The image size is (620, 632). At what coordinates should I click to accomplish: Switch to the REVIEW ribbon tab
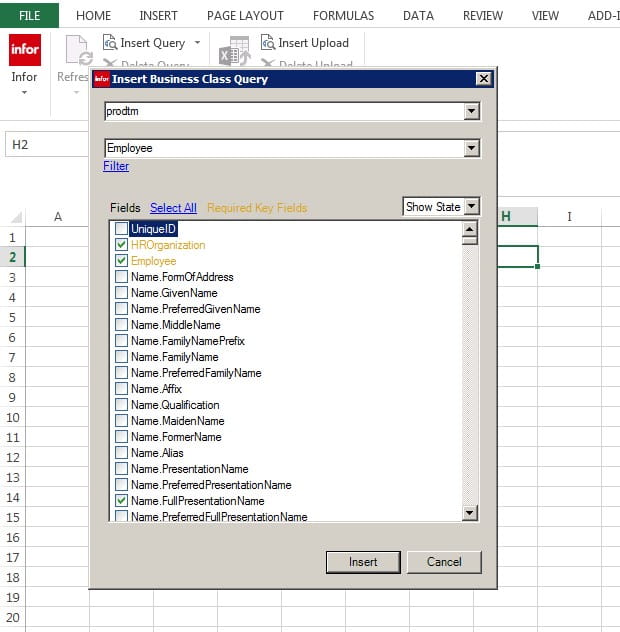pyautogui.click(x=483, y=16)
